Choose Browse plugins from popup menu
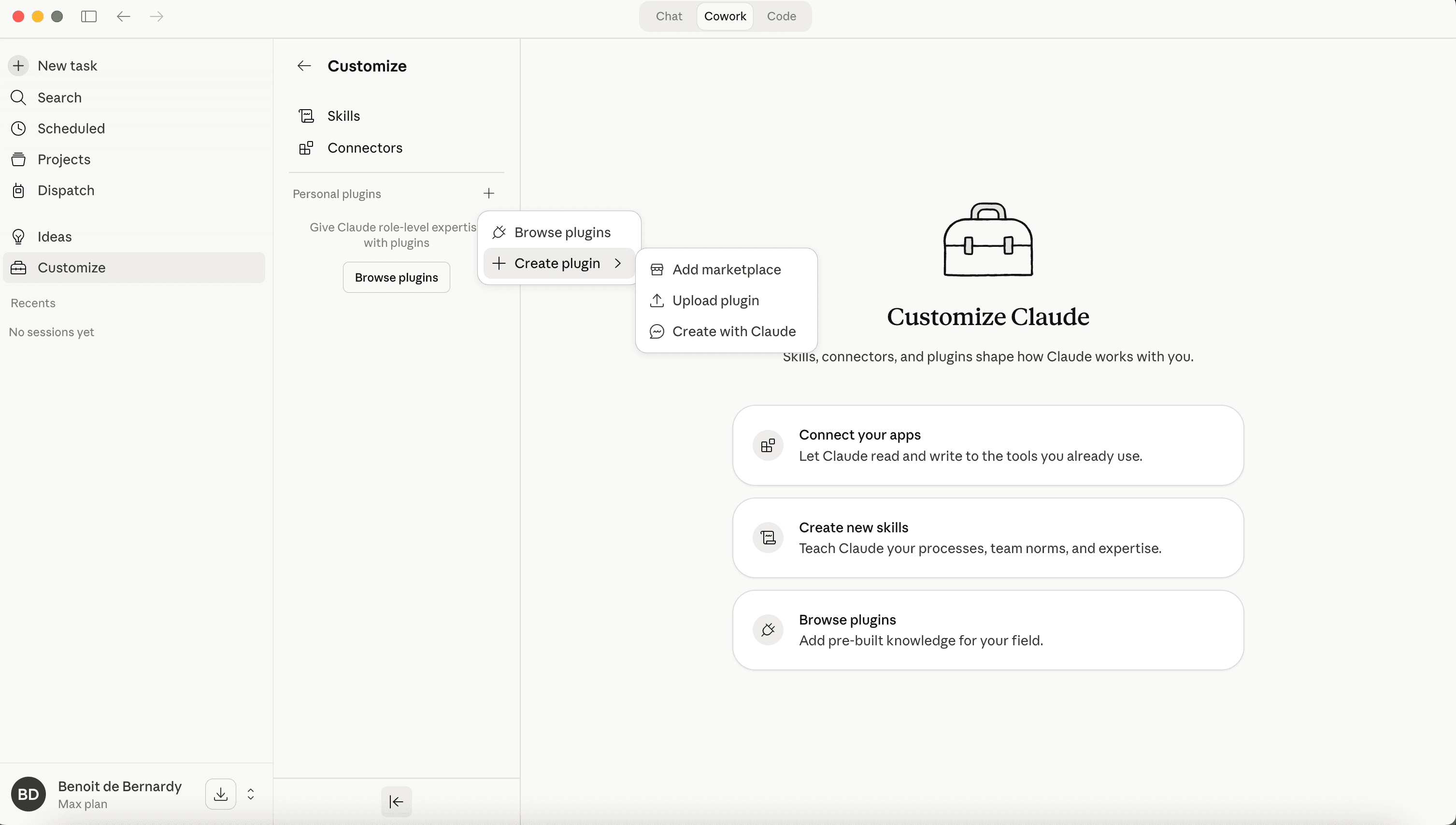 click(558, 232)
